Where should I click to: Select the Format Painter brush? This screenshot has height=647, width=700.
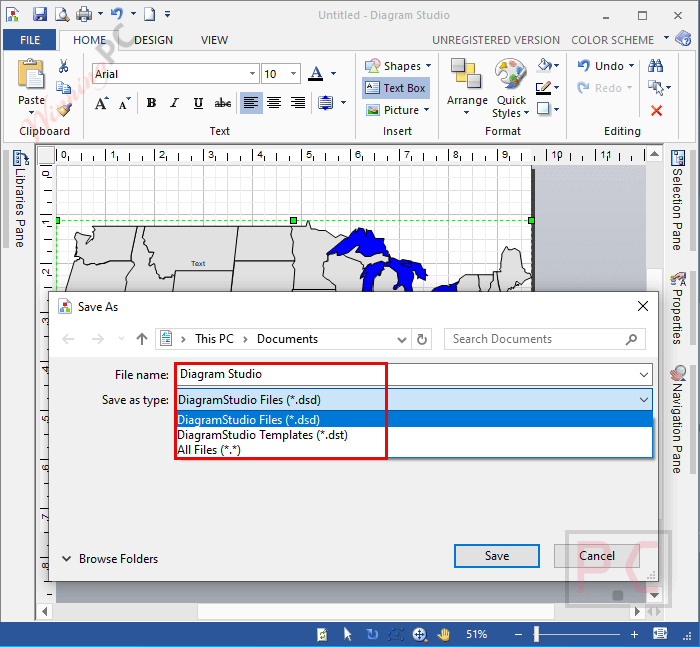tap(64, 109)
